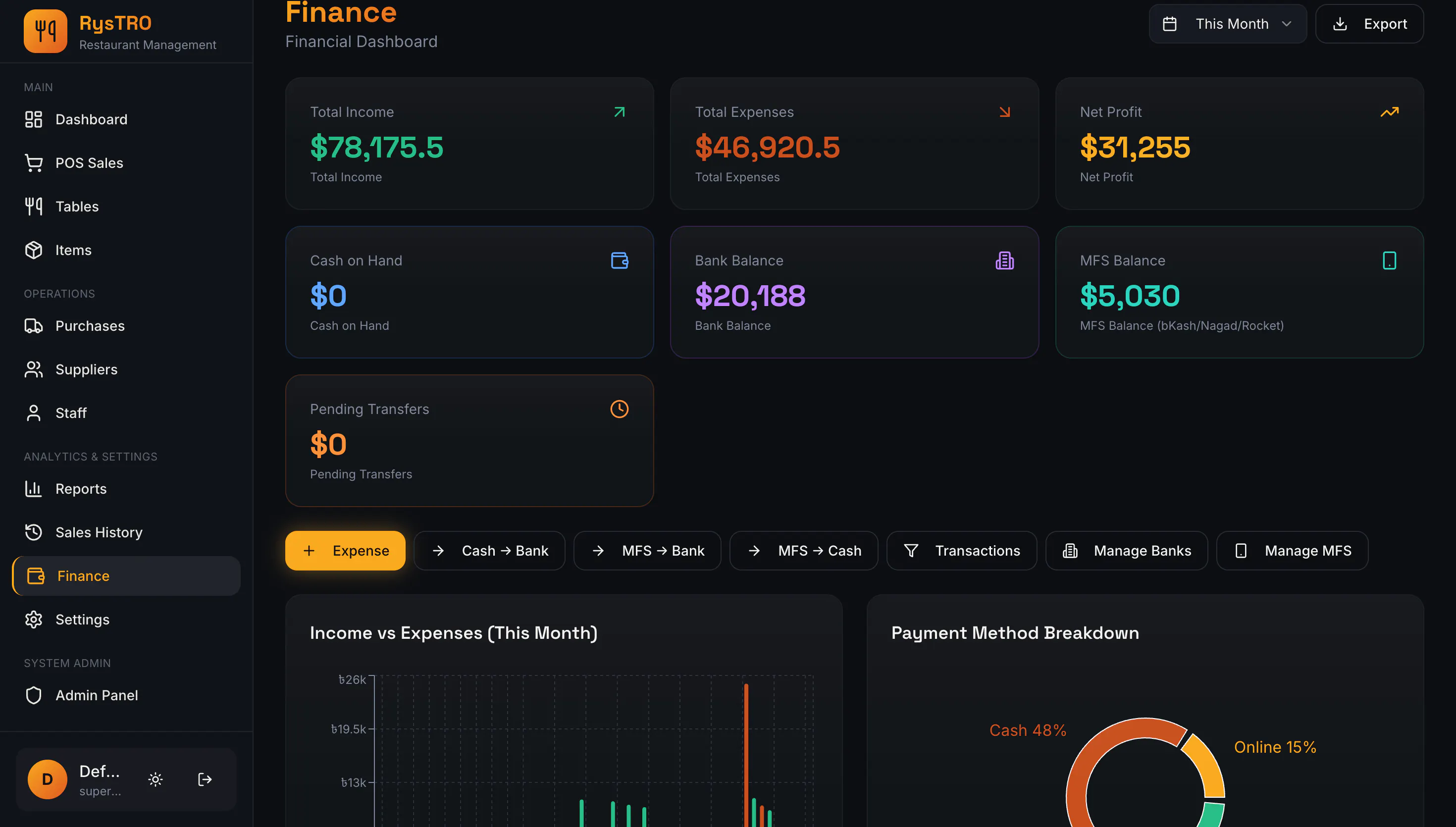Click the Online 15% donut chart label
Image resolution: width=1456 pixels, height=827 pixels.
tap(1275, 747)
